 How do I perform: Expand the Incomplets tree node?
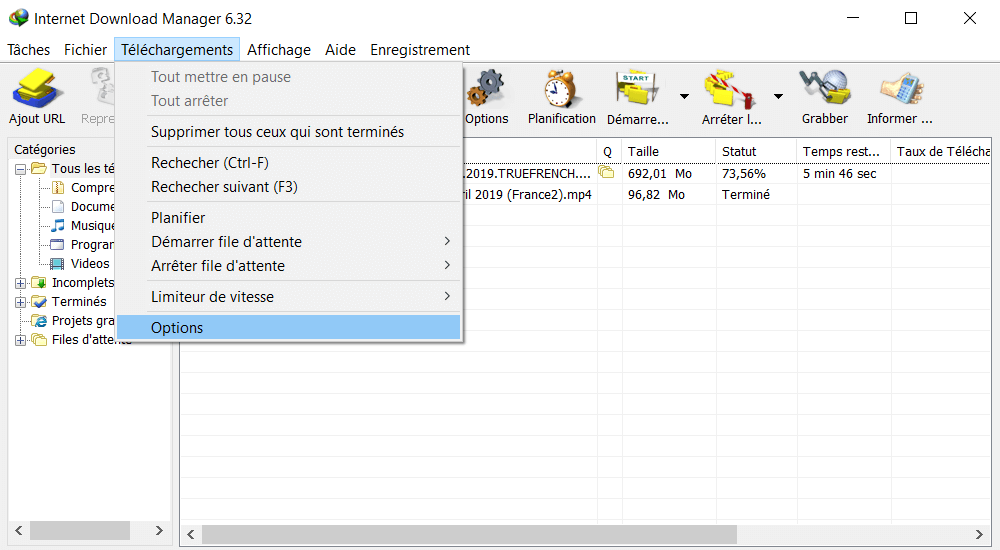(x=20, y=283)
